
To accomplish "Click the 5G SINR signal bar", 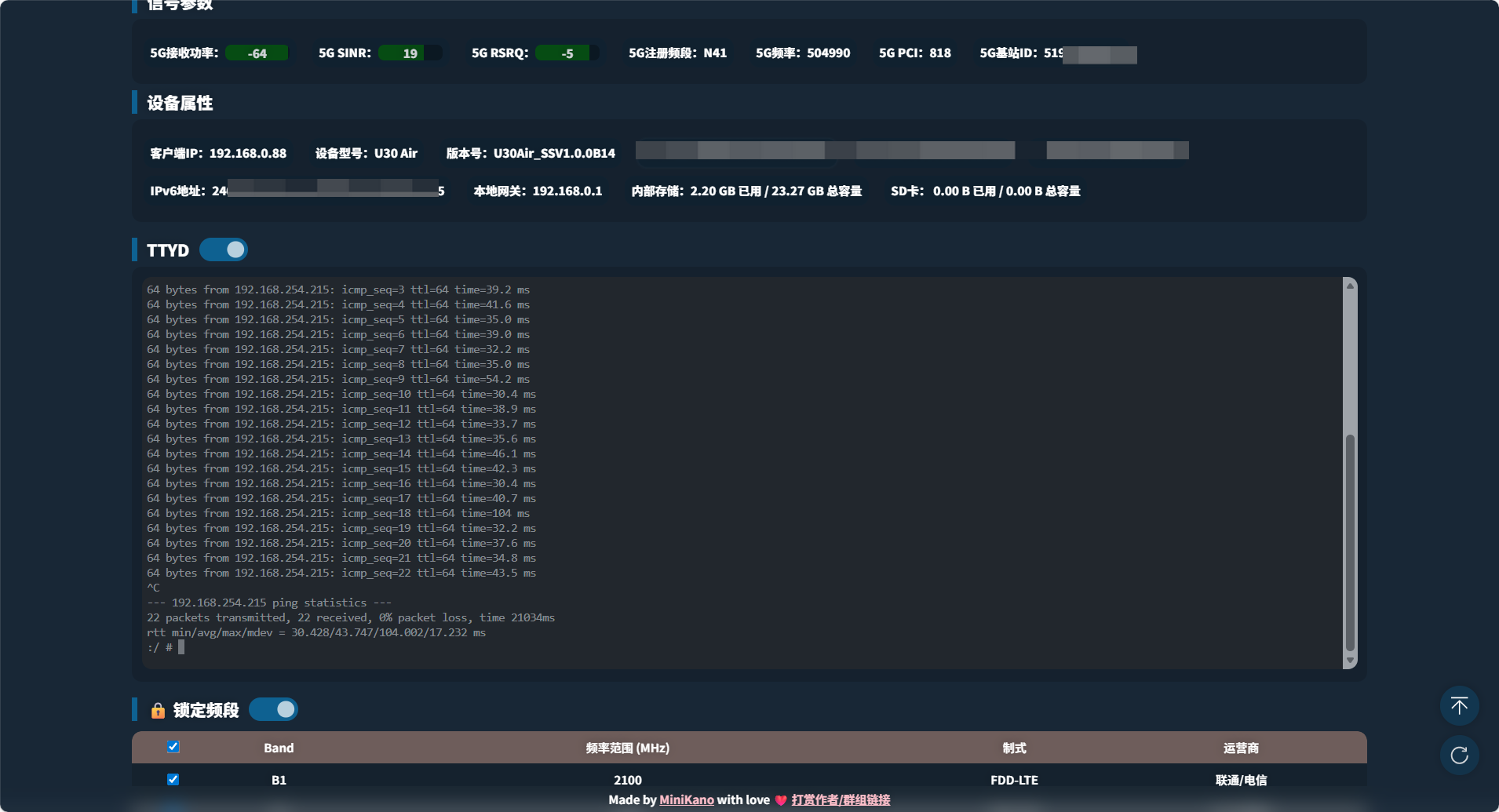I will [x=410, y=53].
